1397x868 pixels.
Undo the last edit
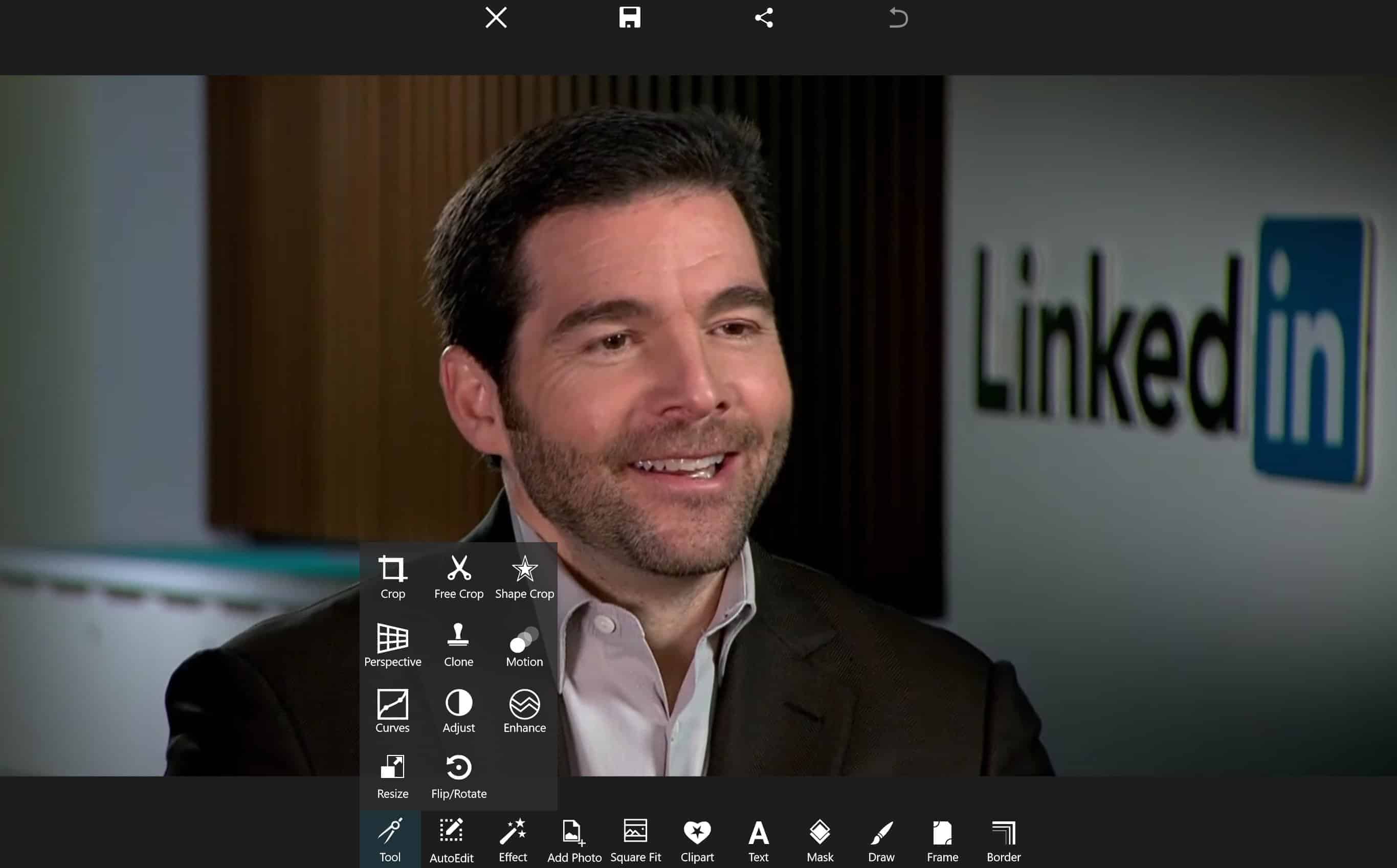898,18
